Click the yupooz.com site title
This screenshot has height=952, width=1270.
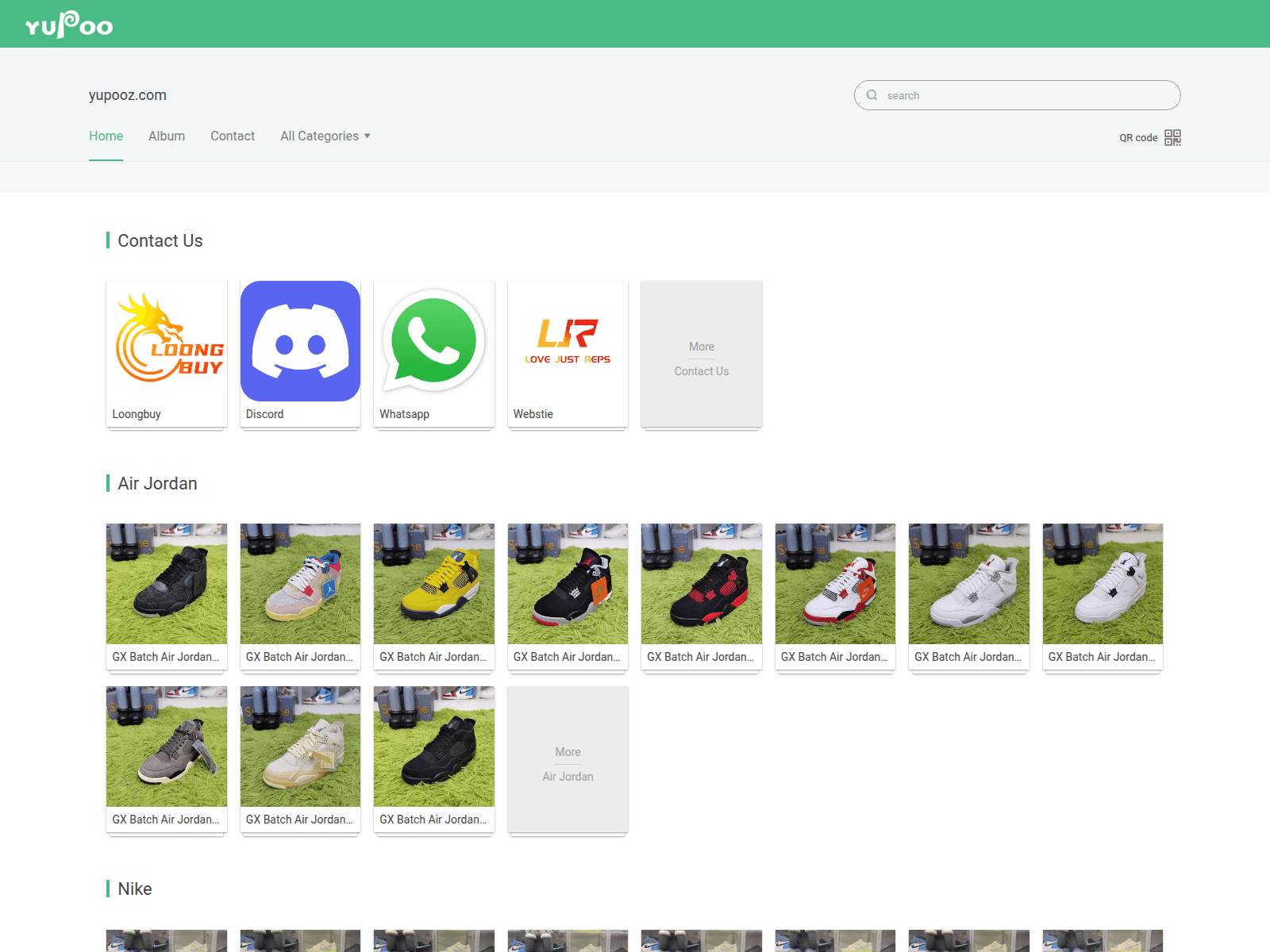click(128, 95)
